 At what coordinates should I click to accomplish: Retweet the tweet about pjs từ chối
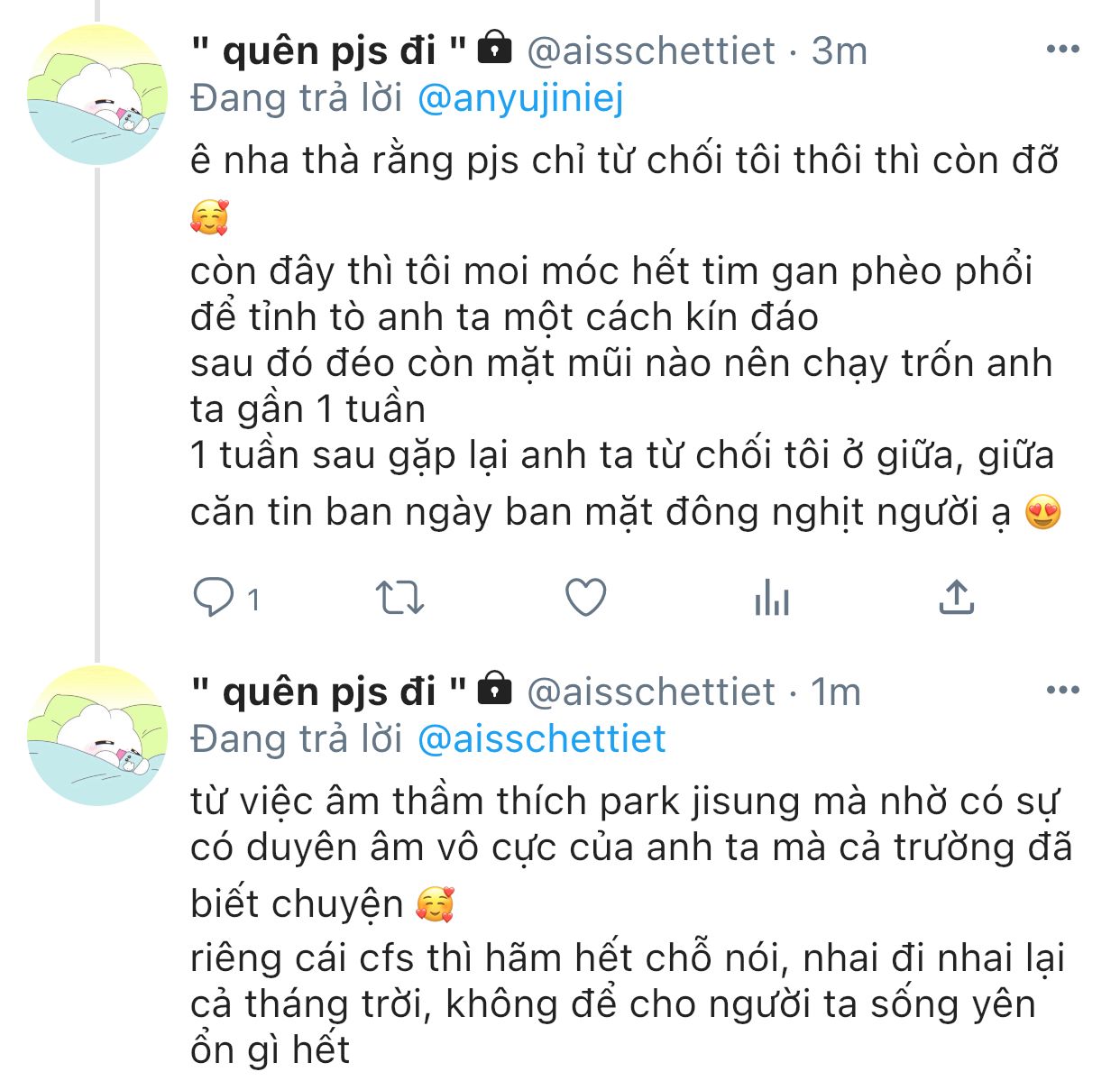click(x=399, y=597)
